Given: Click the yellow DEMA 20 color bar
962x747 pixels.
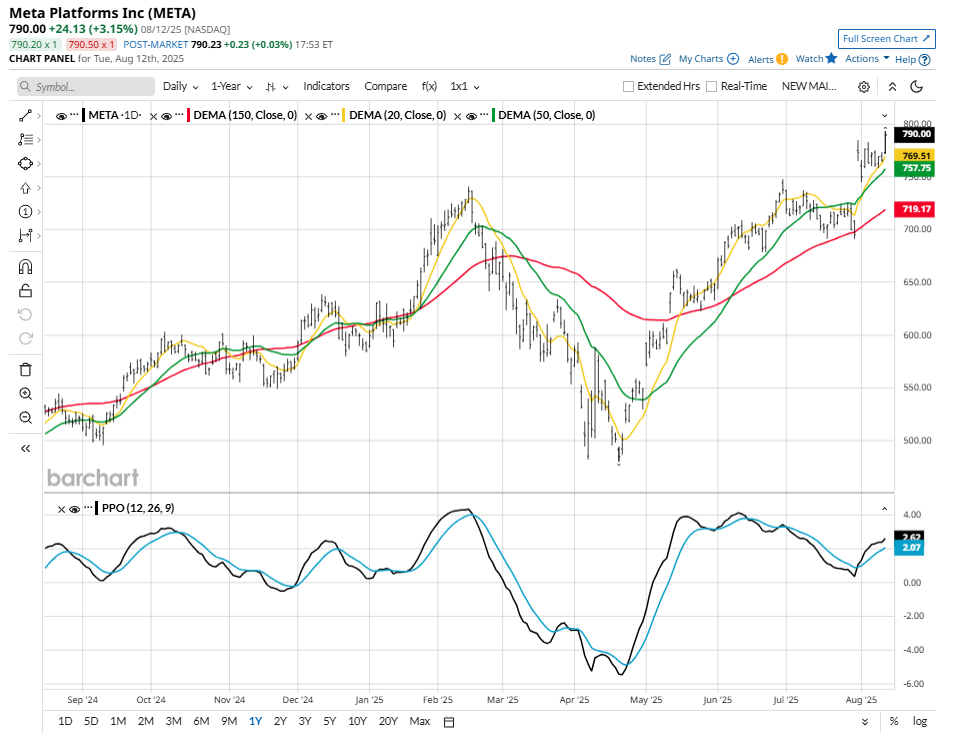Looking at the screenshot, I should [344, 115].
